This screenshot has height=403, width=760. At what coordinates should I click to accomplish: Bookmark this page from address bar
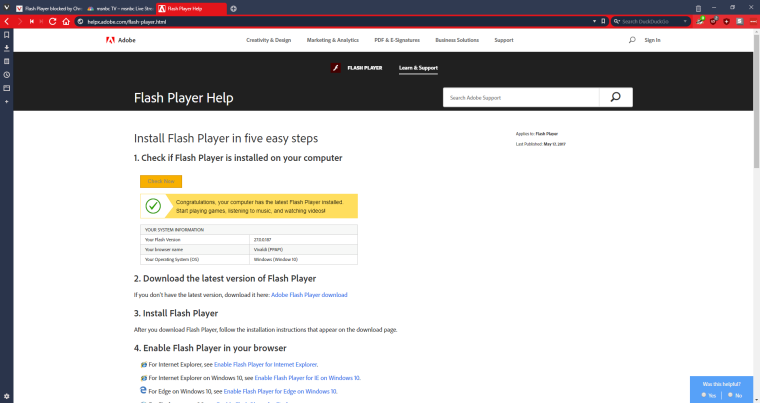point(603,21)
